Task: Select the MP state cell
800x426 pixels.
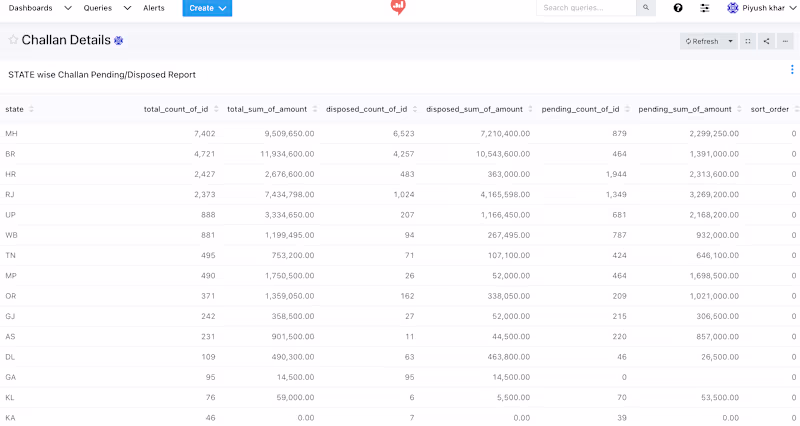Action: coord(11,276)
